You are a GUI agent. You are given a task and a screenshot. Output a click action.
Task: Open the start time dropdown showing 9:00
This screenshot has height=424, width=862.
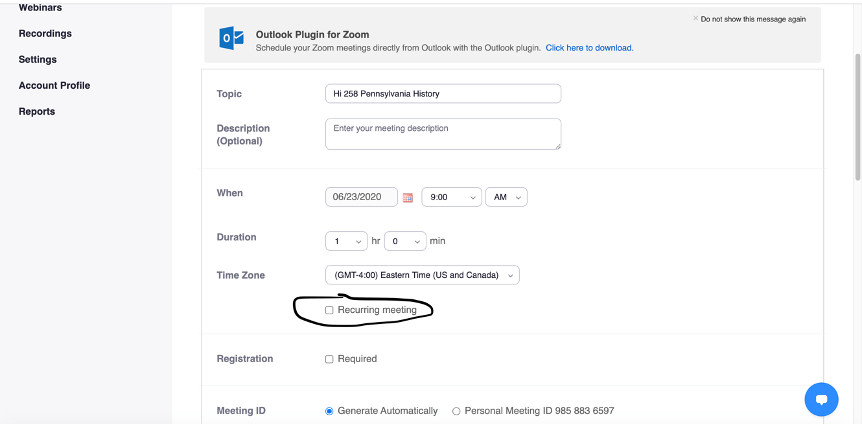[x=451, y=198]
